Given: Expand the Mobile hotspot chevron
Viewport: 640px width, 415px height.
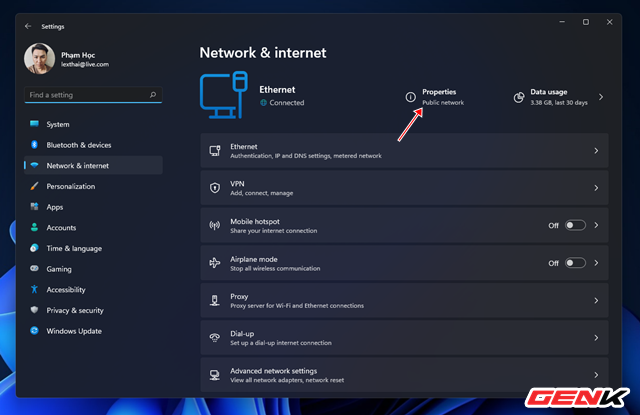Looking at the screenshot, I should 596,225.
